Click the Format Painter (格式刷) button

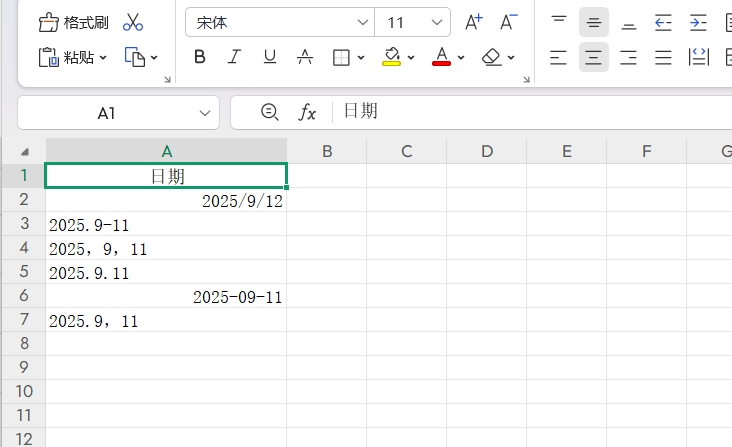(74, 22)
